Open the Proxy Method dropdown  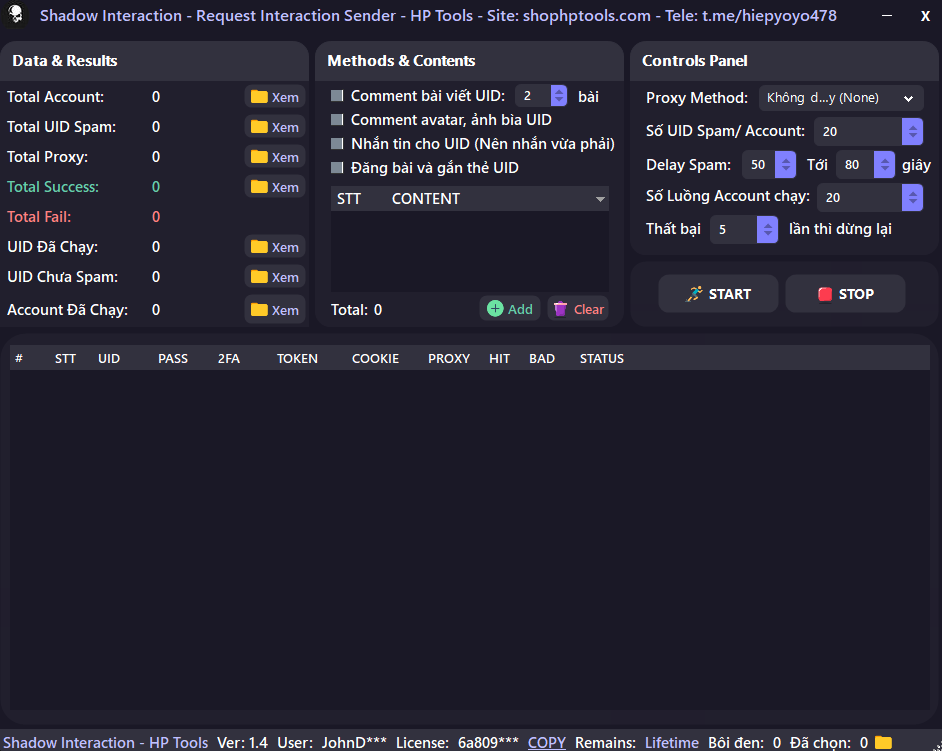tap(841, 98)
